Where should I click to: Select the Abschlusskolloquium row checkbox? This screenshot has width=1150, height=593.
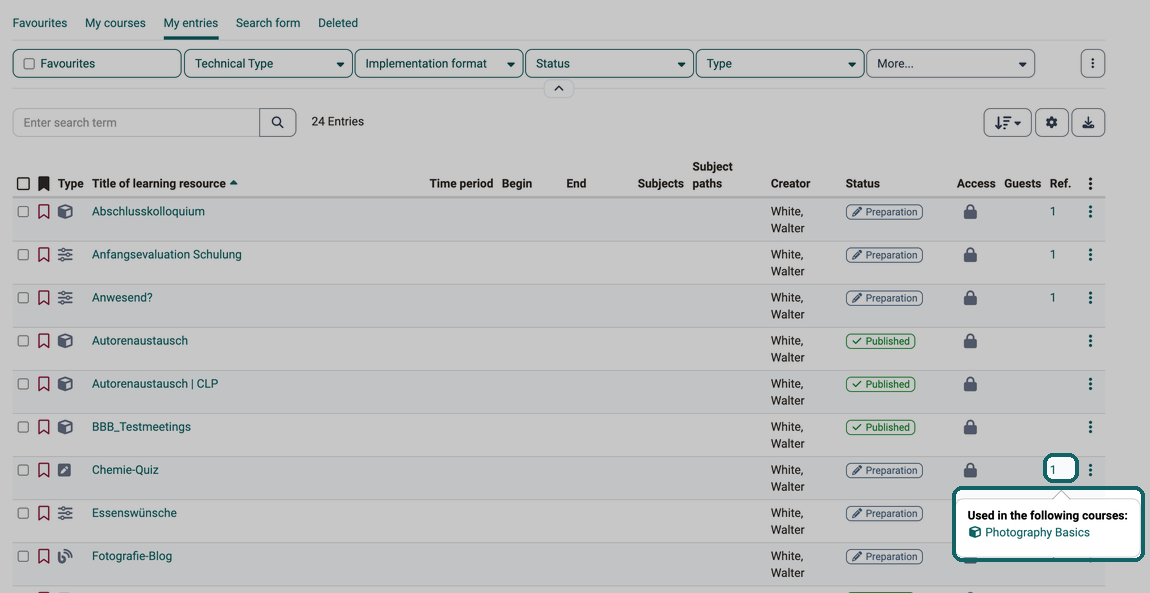coord(23,212)
